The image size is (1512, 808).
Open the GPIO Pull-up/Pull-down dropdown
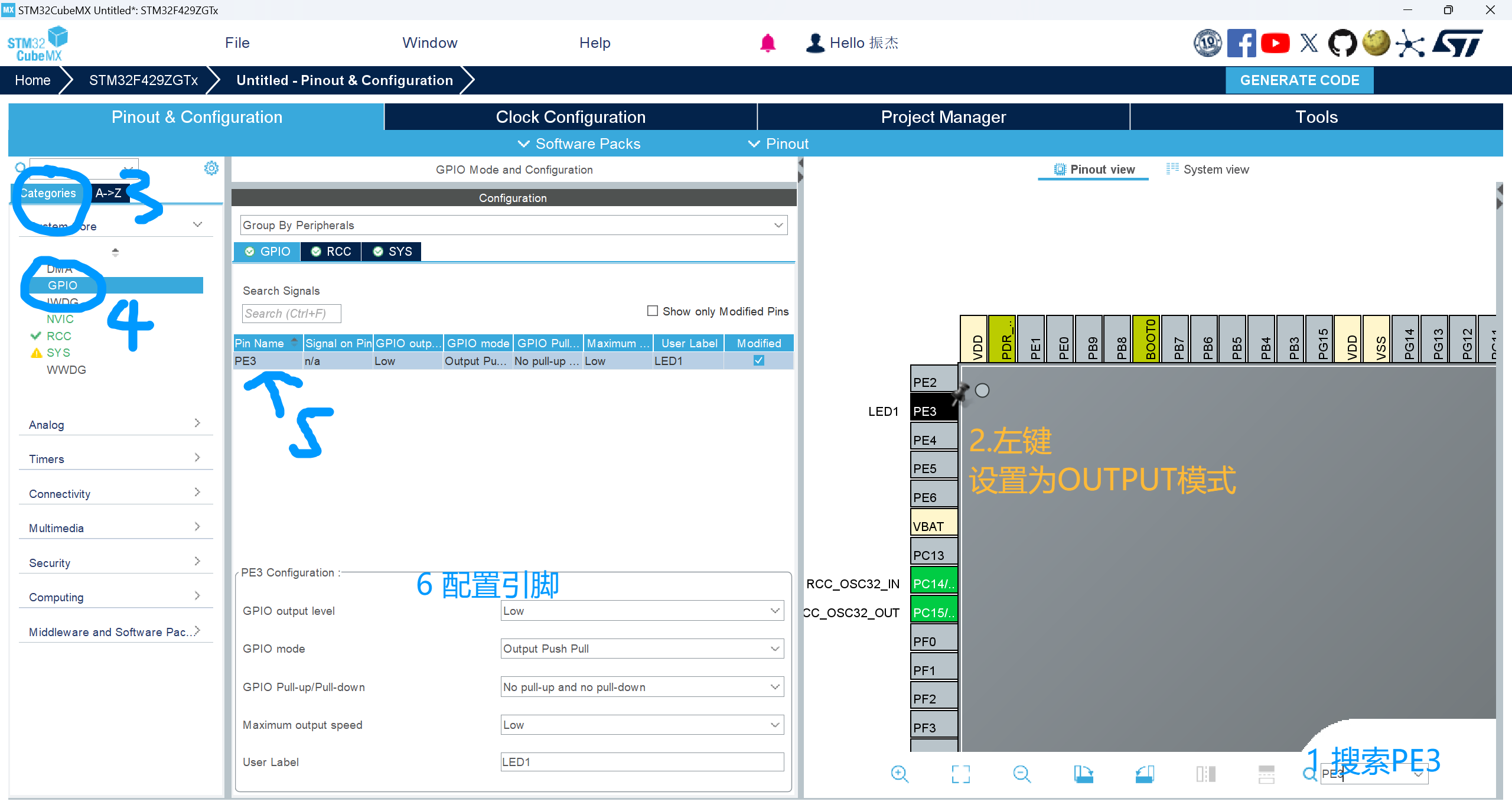(642, 687)
